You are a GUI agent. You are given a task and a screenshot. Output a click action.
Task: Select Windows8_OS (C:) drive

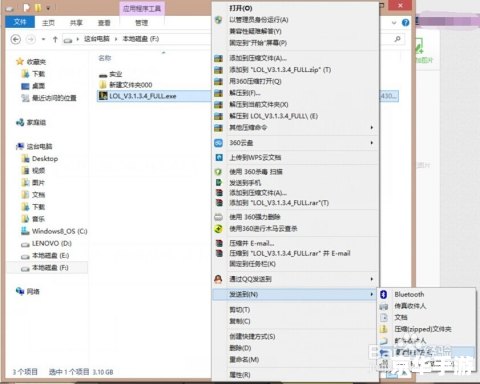coord(59,231)
